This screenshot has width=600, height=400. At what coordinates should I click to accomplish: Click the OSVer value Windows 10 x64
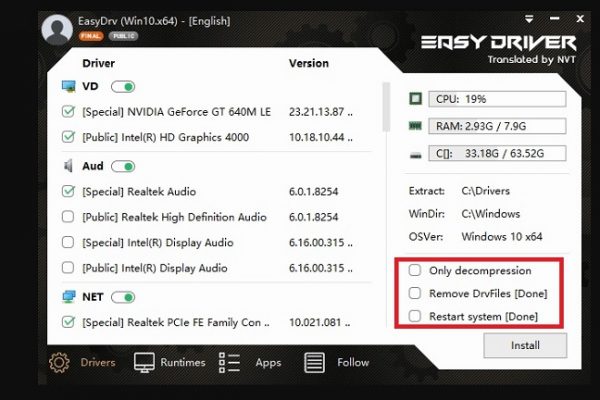point(502,237)
